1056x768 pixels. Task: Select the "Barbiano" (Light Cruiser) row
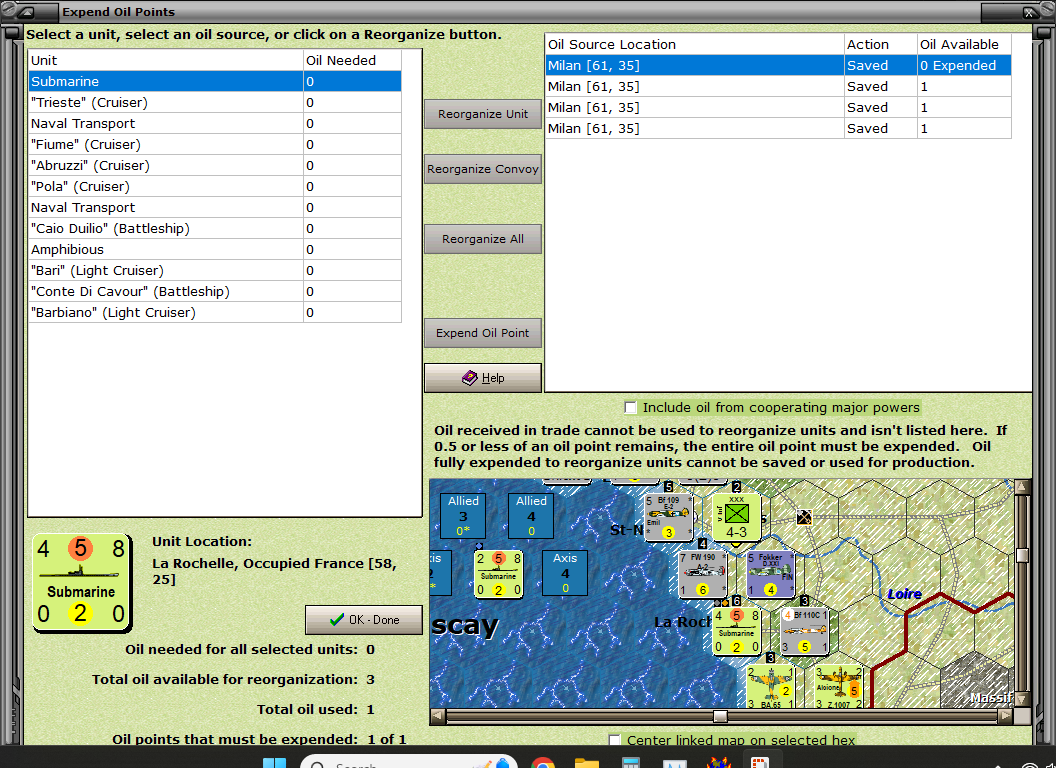pos(215,312)
